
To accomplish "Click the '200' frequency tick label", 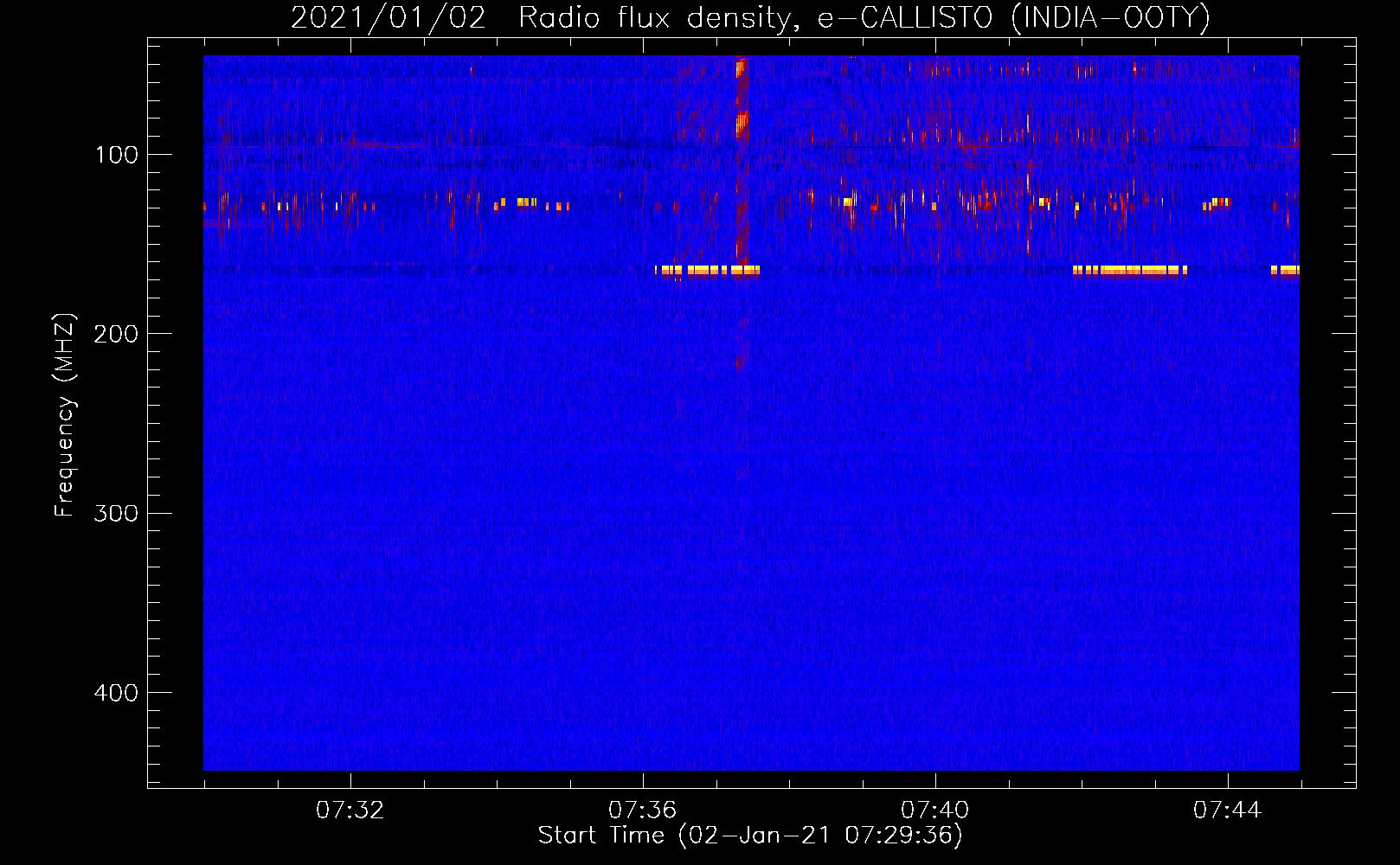I will (x=115, y=334).
